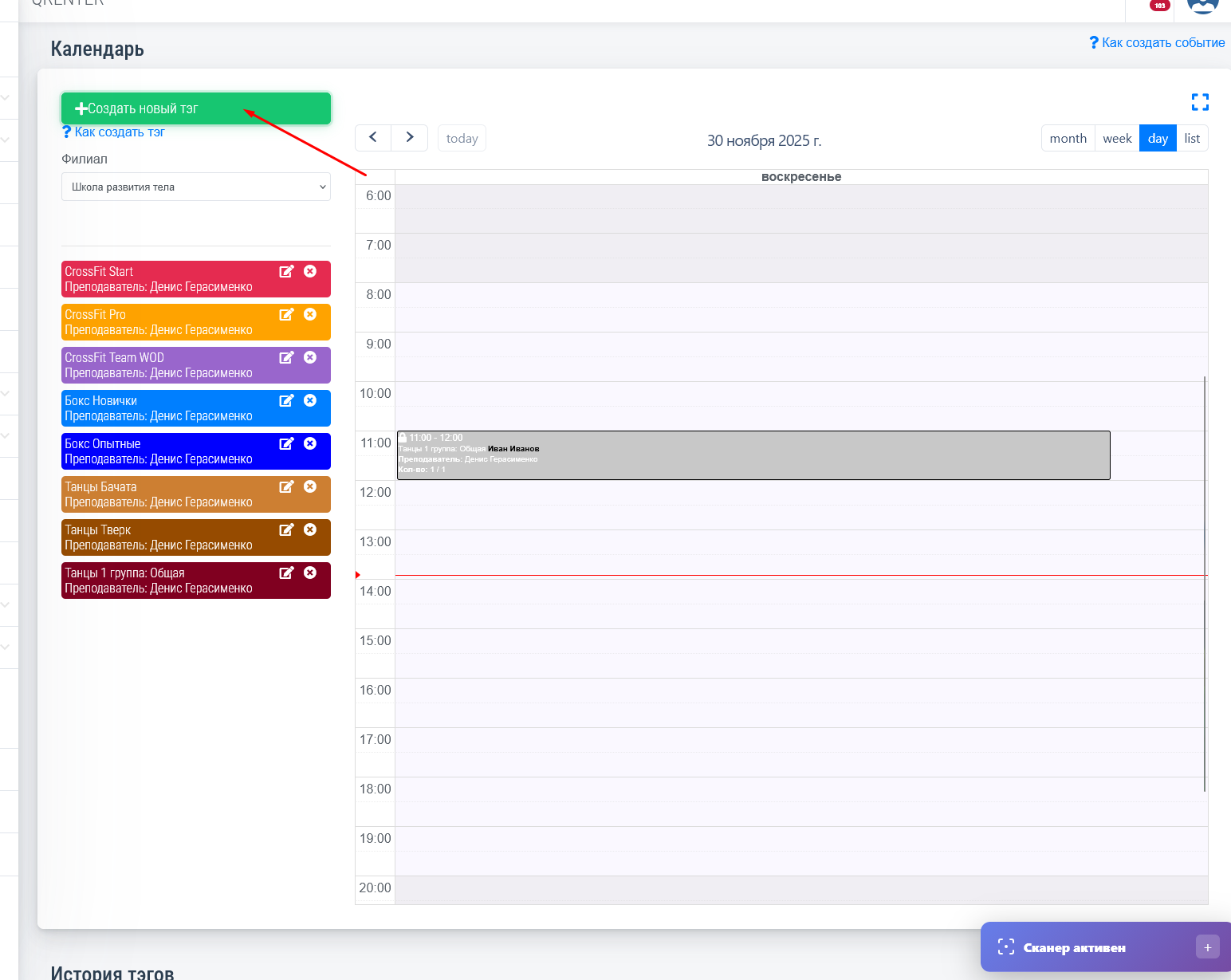Screen dimensions: 1231x980
Task: Edit the CrossFit Team WOD tag
Action: [286, 357]
